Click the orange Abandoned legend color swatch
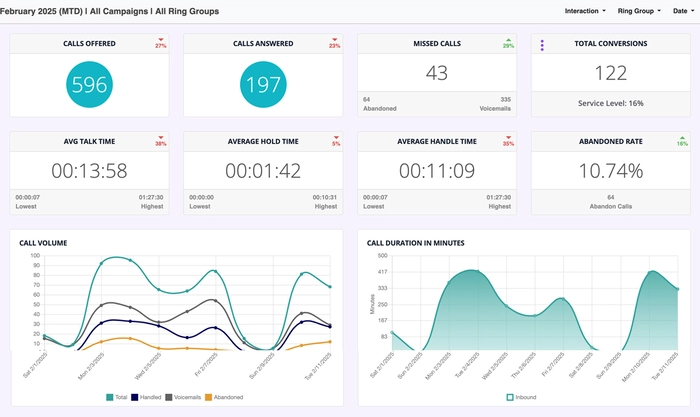Screen dimensions: 700x417 click(208, 397)
